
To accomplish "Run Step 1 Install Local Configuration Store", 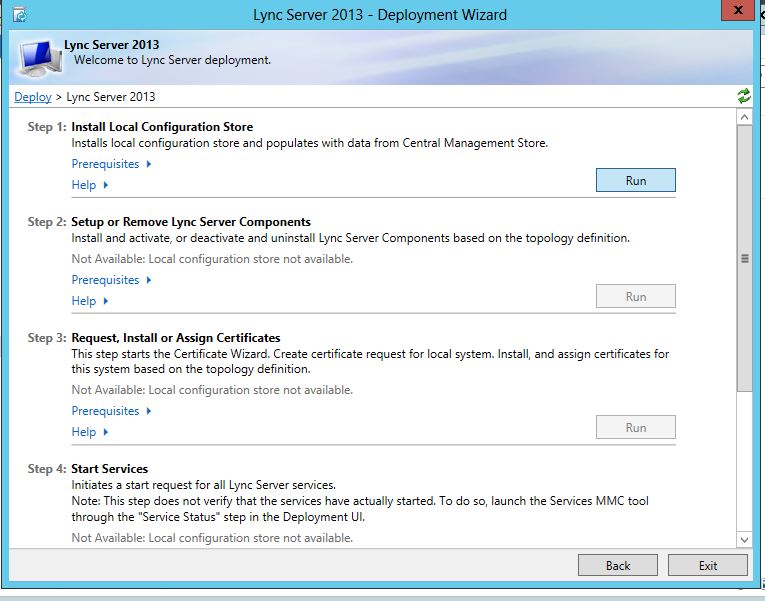I will pyautogui.click(x=636, y=180).
